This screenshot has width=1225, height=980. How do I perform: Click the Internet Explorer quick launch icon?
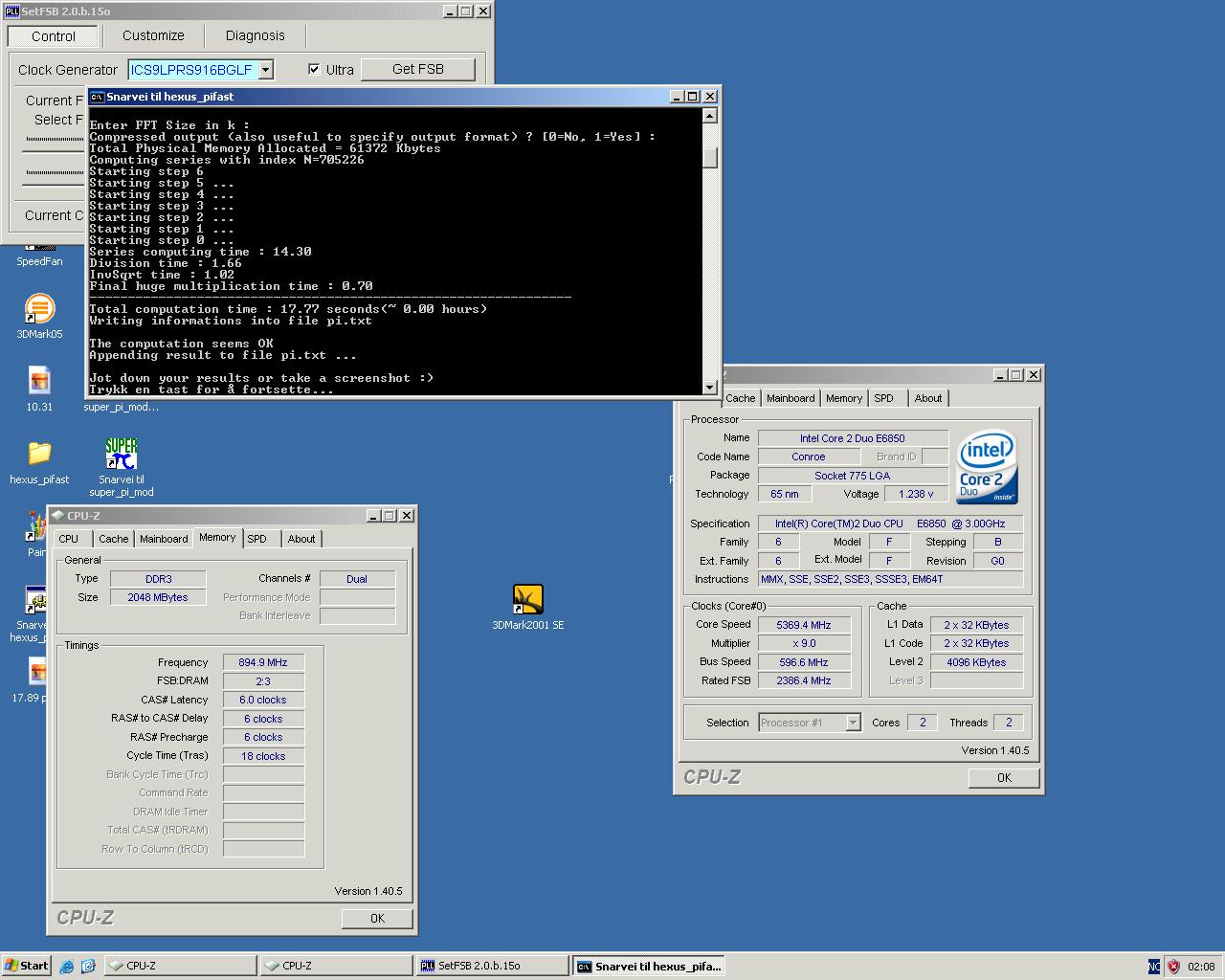pos(67,967)
